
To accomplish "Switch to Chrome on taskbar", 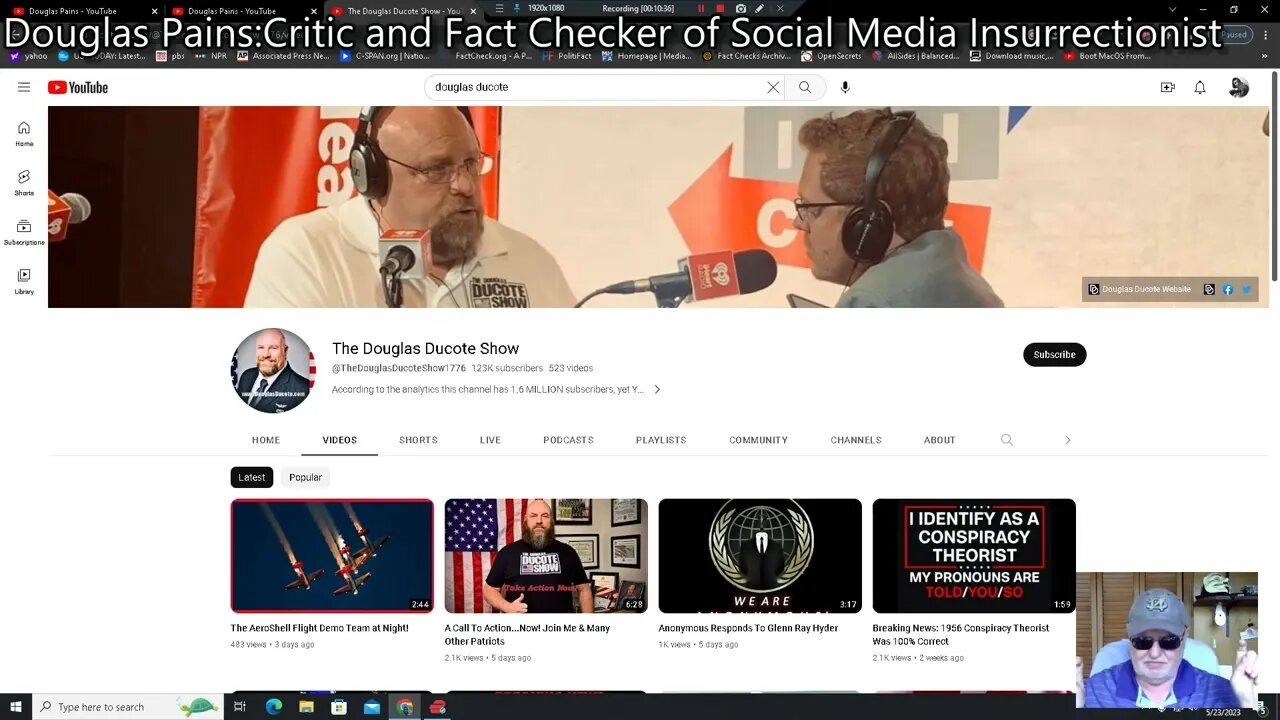I will click(x=405, y=707).
